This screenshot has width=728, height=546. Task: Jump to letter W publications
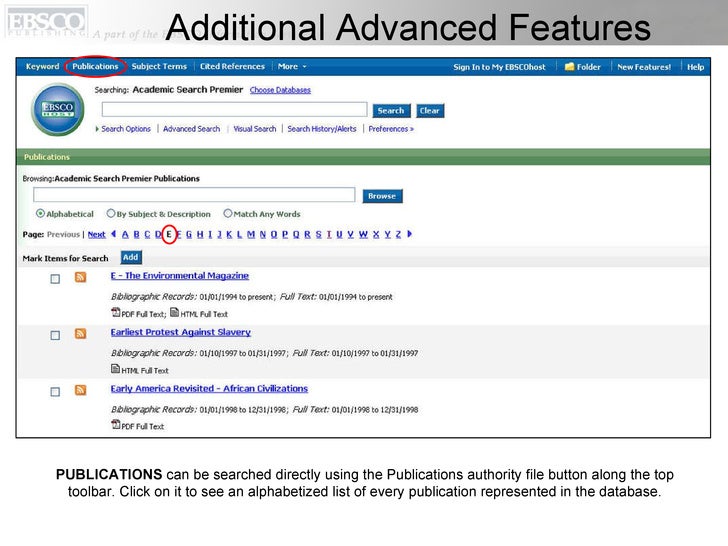(x=363, y=234)
